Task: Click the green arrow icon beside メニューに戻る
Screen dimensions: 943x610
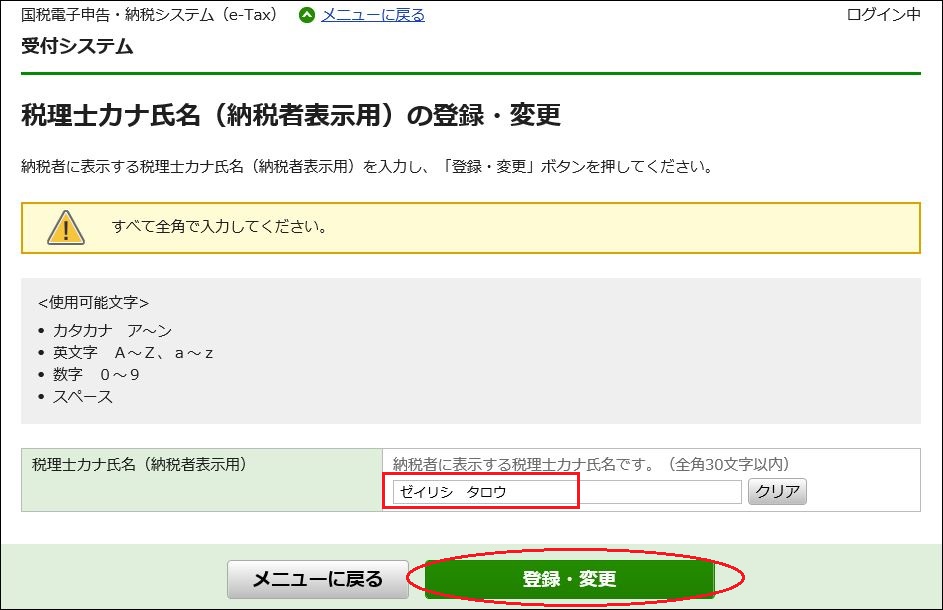Action: [307, 15]
